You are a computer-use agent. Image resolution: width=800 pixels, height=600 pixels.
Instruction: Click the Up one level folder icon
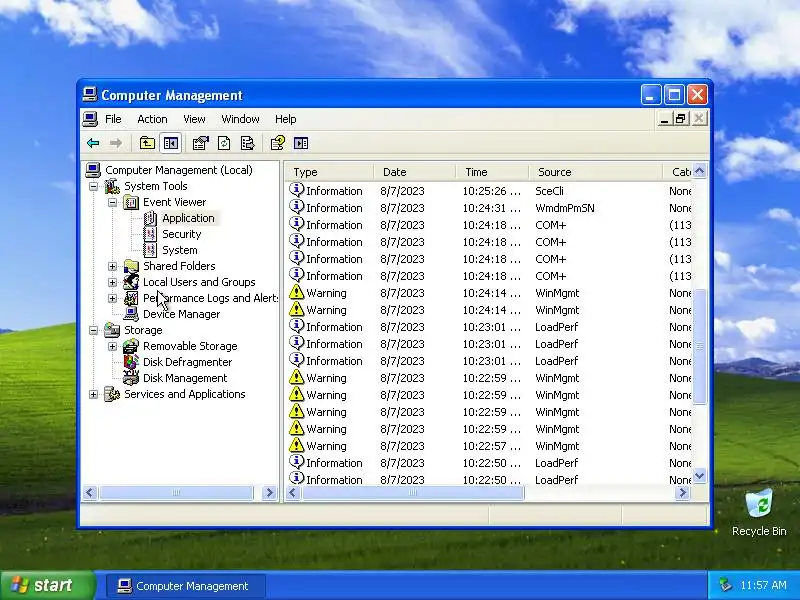(147, 143)
